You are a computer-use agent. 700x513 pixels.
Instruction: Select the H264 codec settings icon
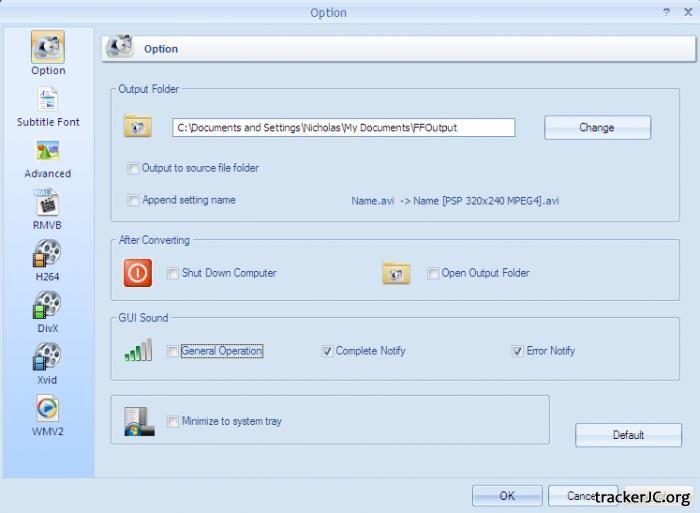[48, 254]
